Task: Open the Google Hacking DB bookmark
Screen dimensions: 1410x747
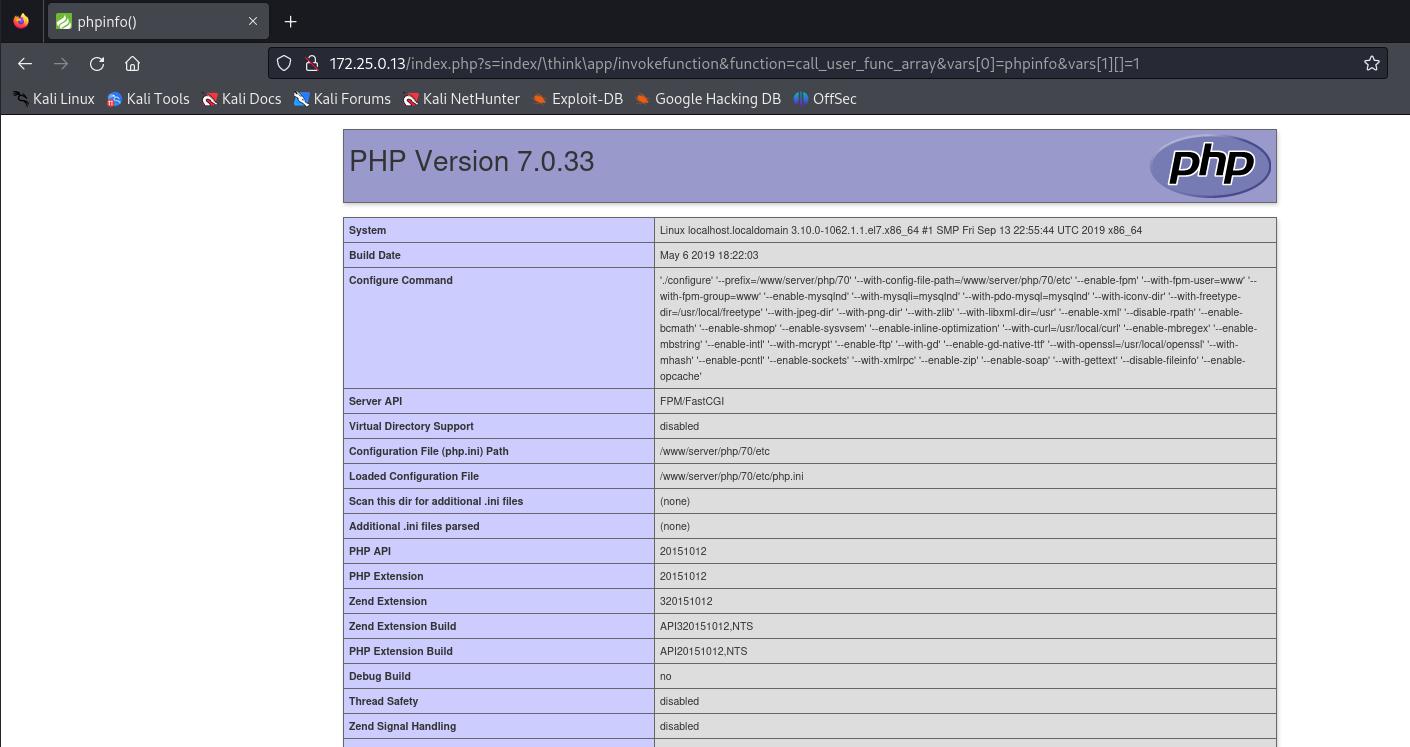Action: click(x=707, y=98)
